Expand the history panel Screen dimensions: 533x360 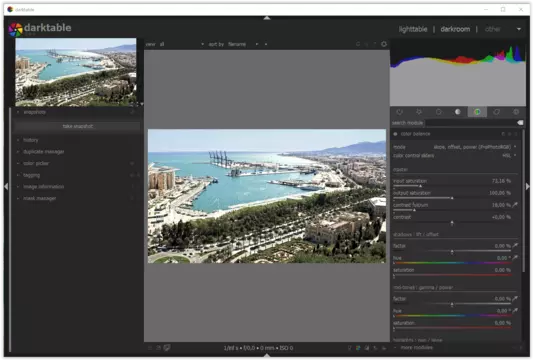31,140
